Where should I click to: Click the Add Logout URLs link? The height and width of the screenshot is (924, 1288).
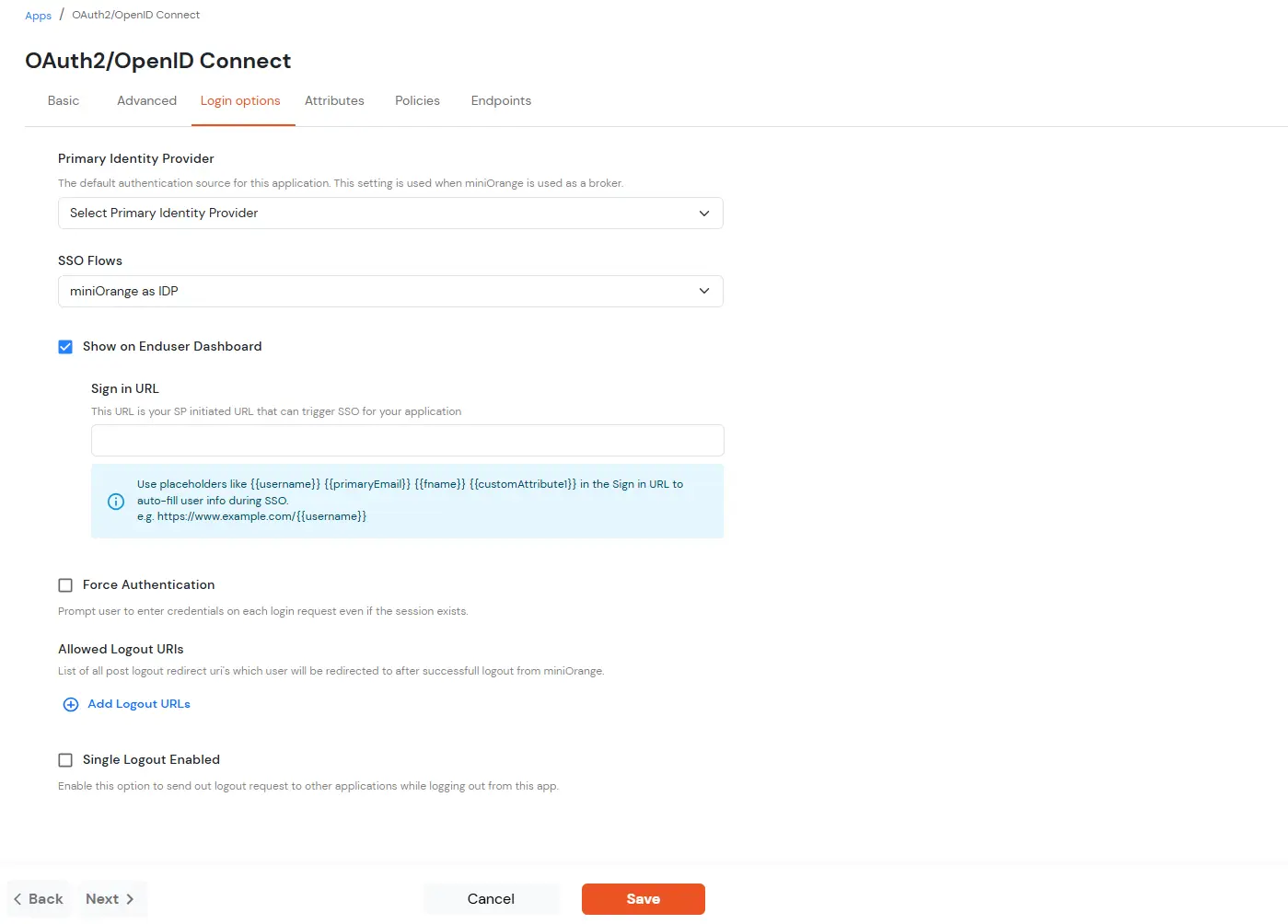pos(138,703)
